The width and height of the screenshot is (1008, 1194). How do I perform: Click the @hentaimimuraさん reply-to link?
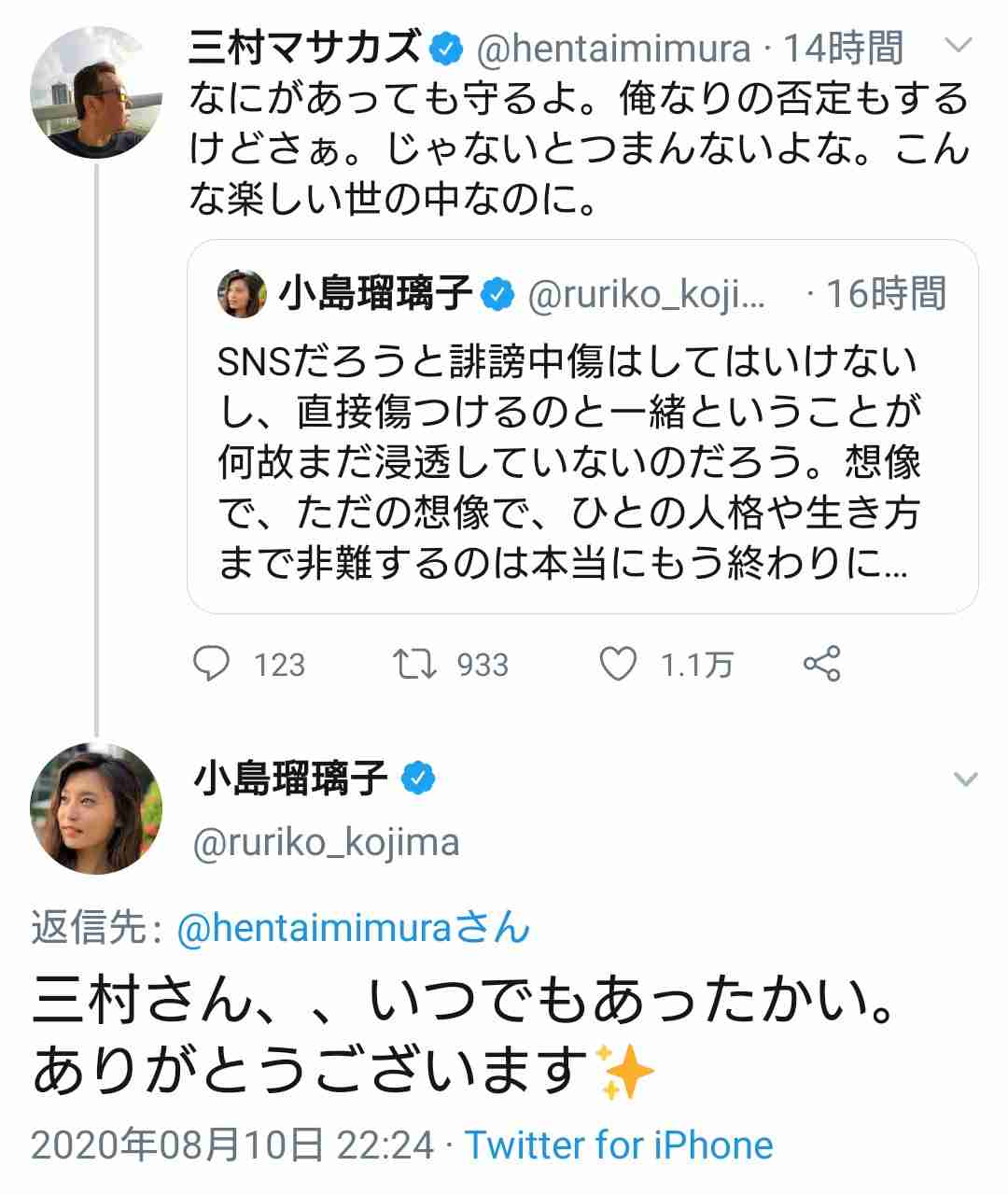tap(354, 928)
